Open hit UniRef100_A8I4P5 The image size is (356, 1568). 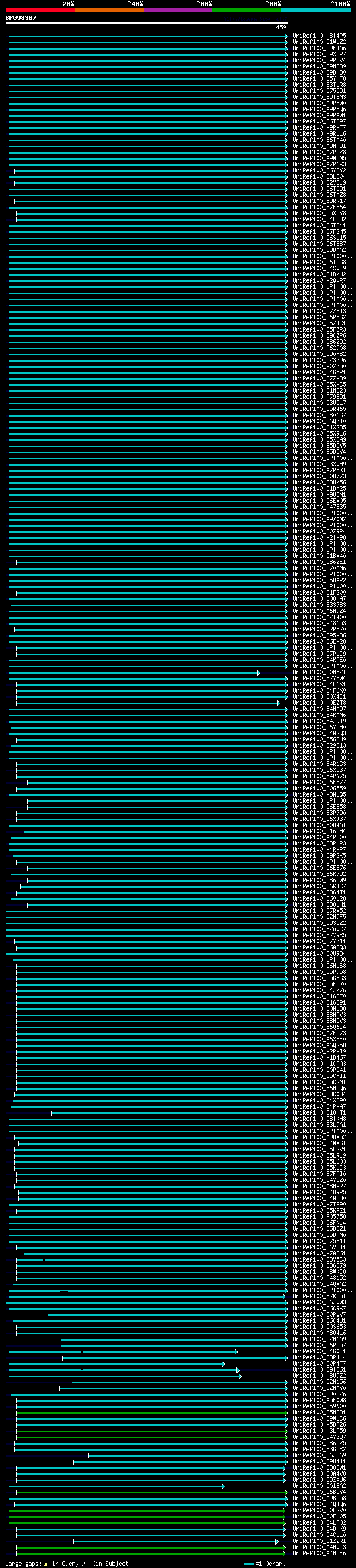pos(319,36)
